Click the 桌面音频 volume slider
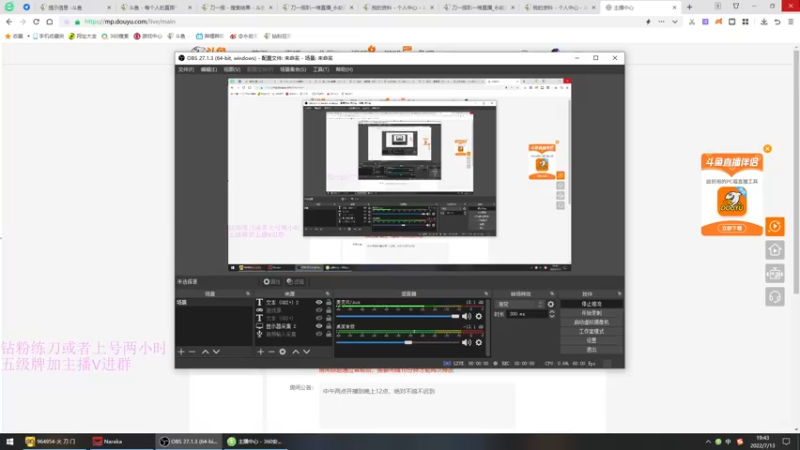The height and width of the screenshot is (450, 800). [x=398, y=342]
